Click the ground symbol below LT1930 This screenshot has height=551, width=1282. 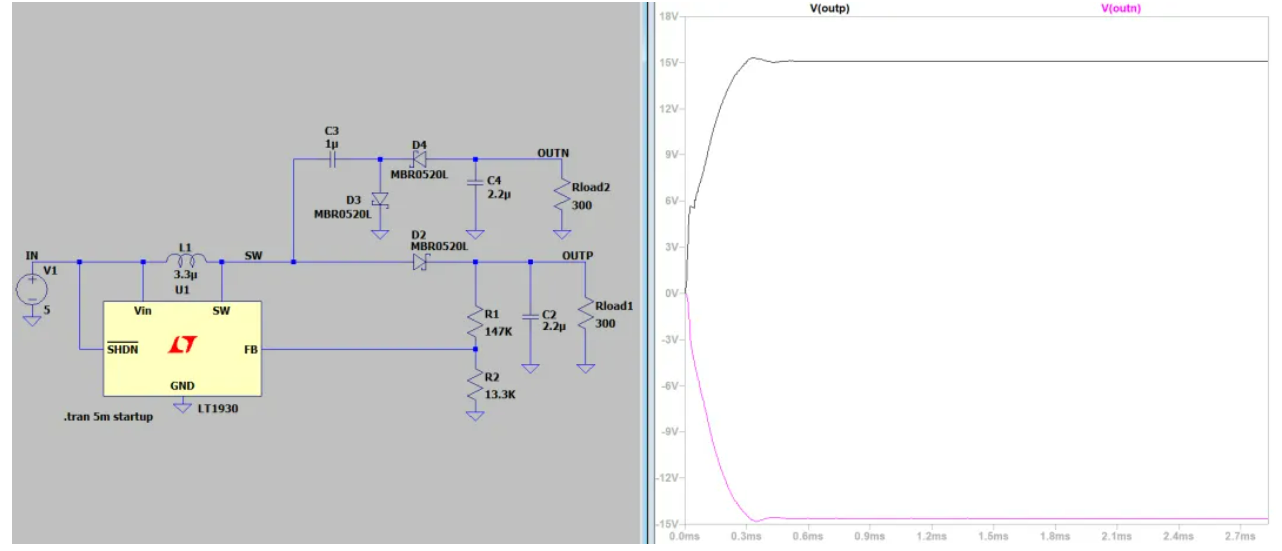[x=182, y=405]
